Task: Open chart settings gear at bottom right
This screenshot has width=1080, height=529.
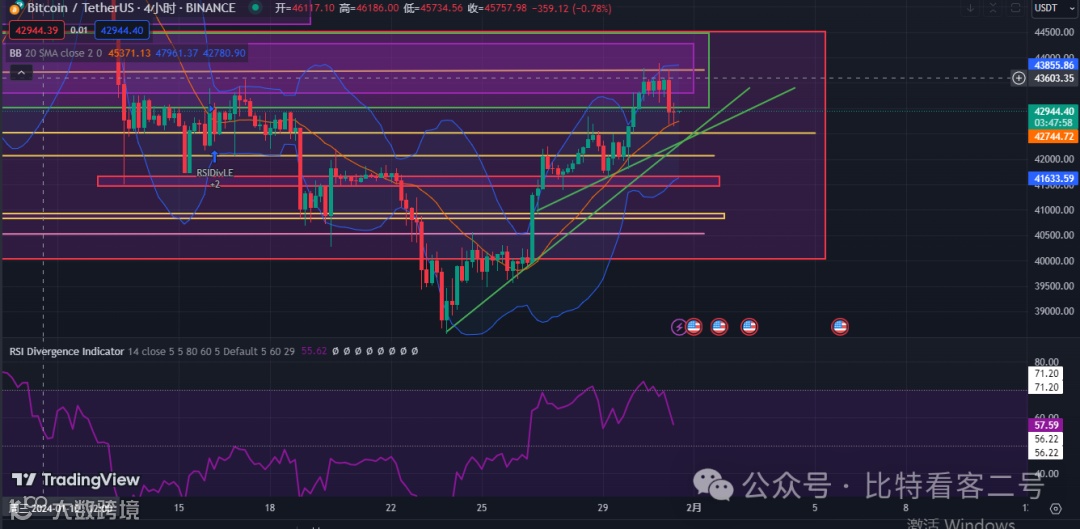Action: tap(1056, 509)
